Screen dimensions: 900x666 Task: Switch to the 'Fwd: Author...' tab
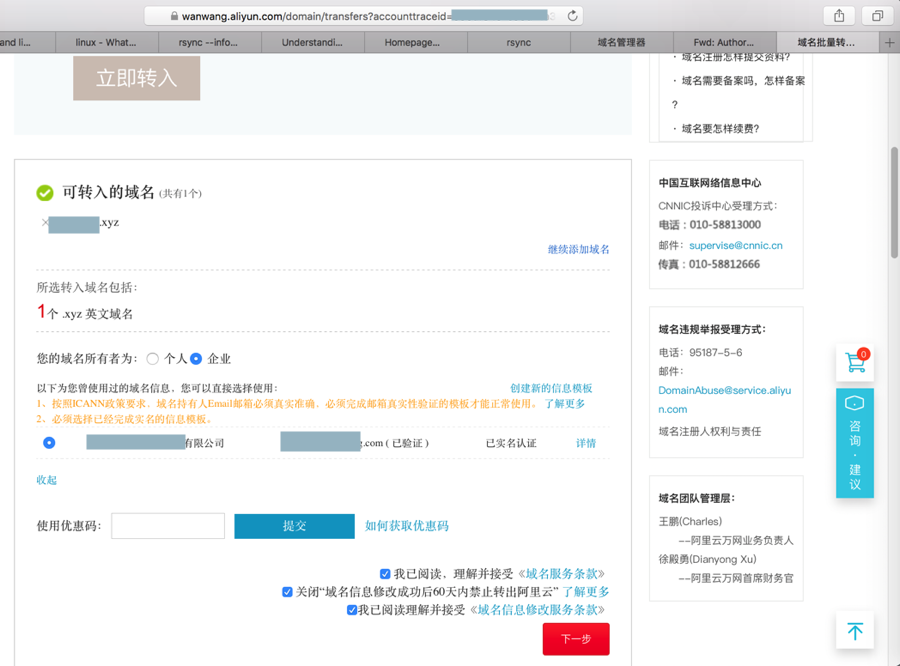(725, 42)
